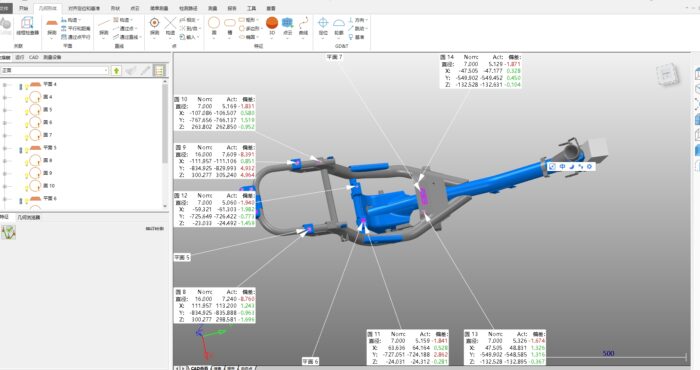Click the gear icon in mini toolbar

pos(589,166)
